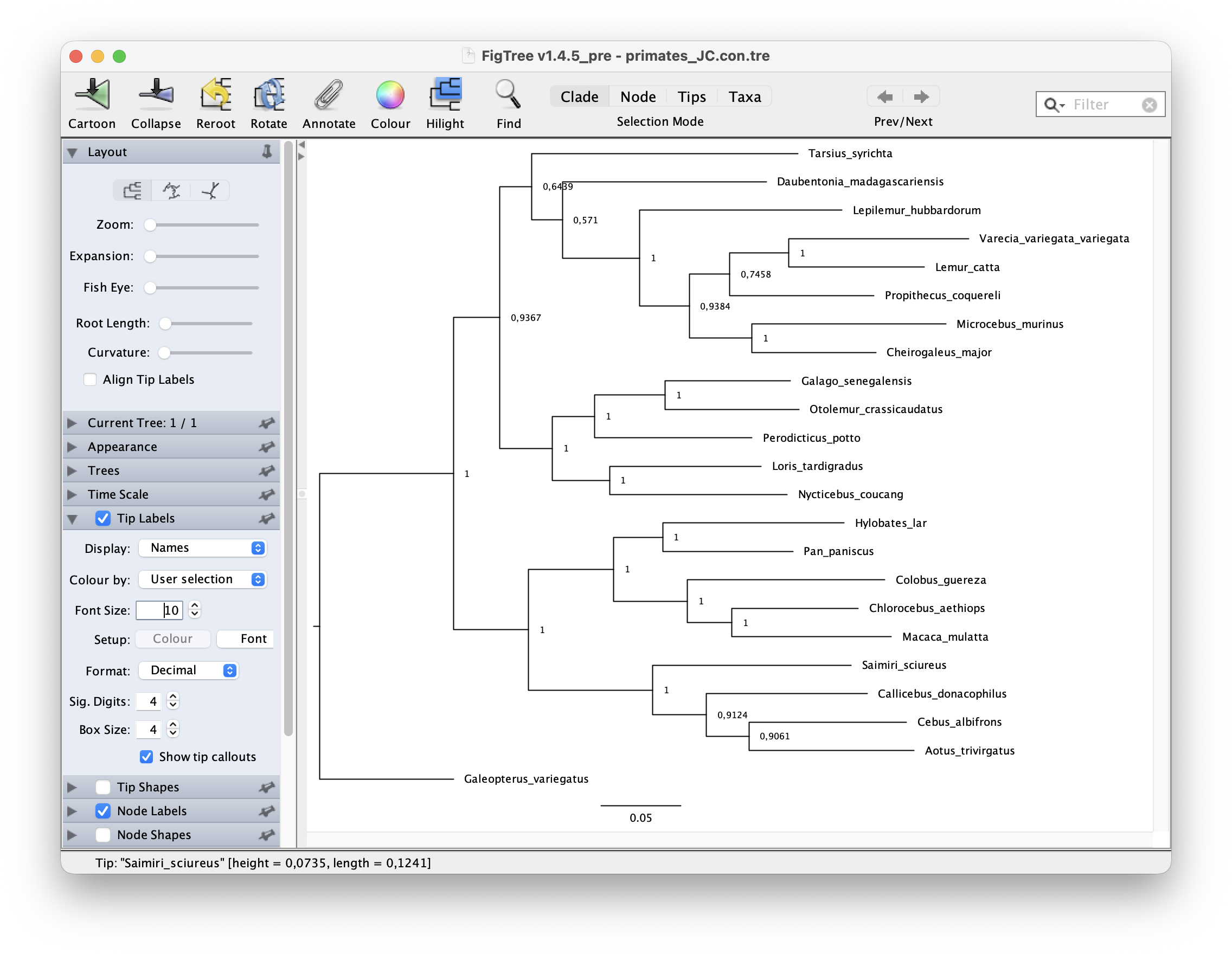Switch selection mode to Node
Viewport: 1232px width, 954px height.
point(638,97)
